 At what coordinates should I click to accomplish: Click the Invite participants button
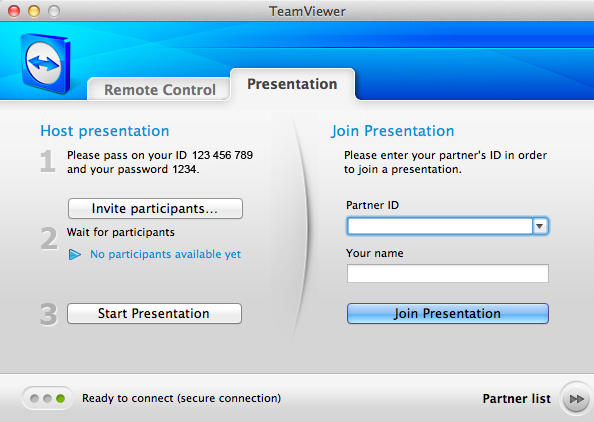(x=155, y=208)
